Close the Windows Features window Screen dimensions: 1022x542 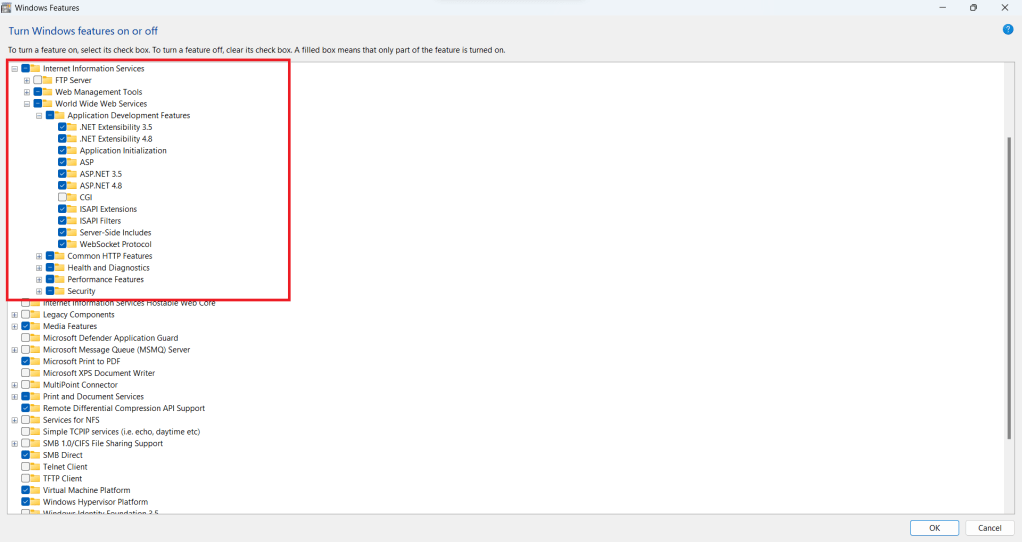(x=1004, y=8)
